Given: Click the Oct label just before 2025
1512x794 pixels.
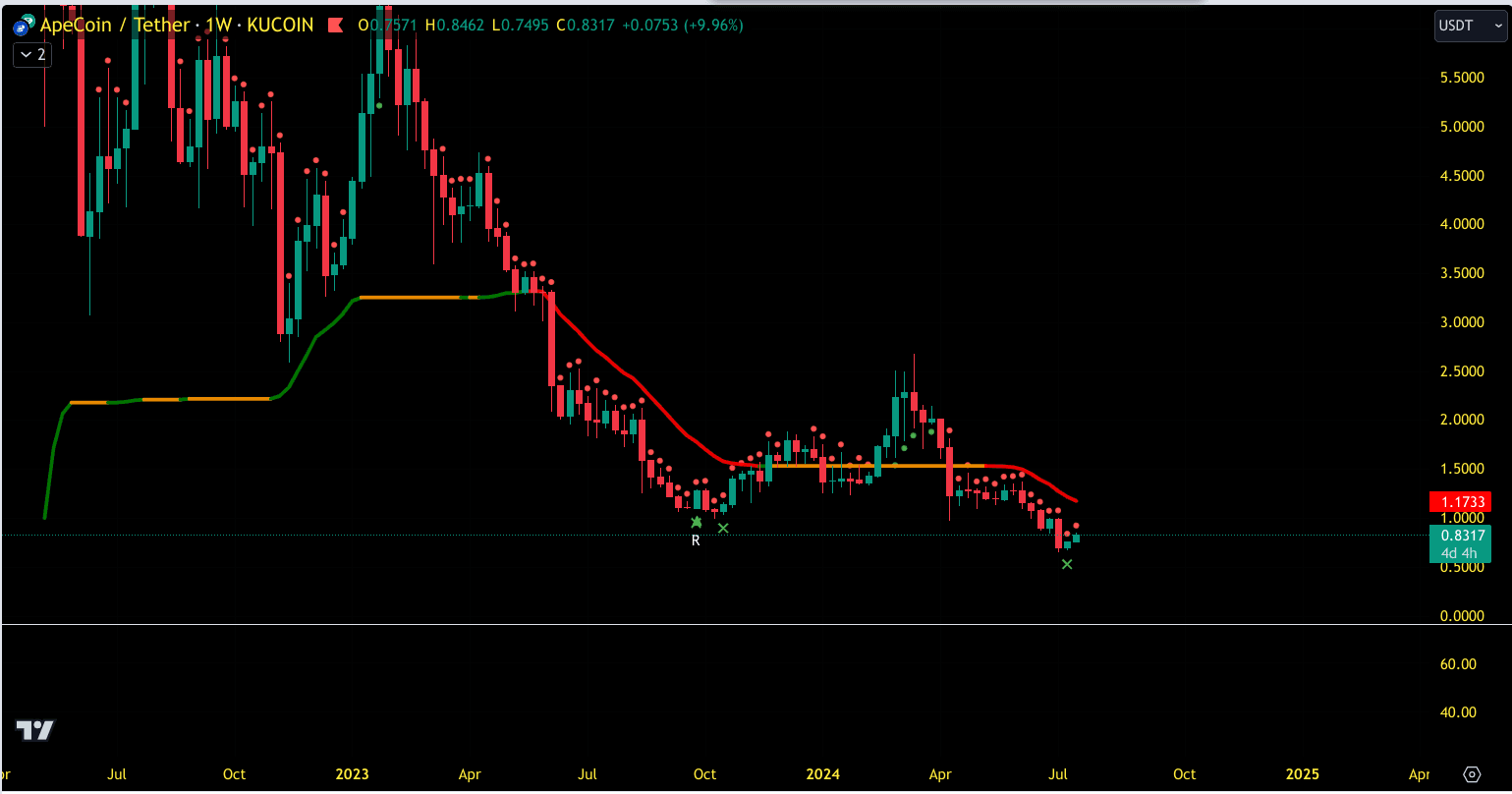Looking at the screenshot, I should click(x=1185, y=774).
